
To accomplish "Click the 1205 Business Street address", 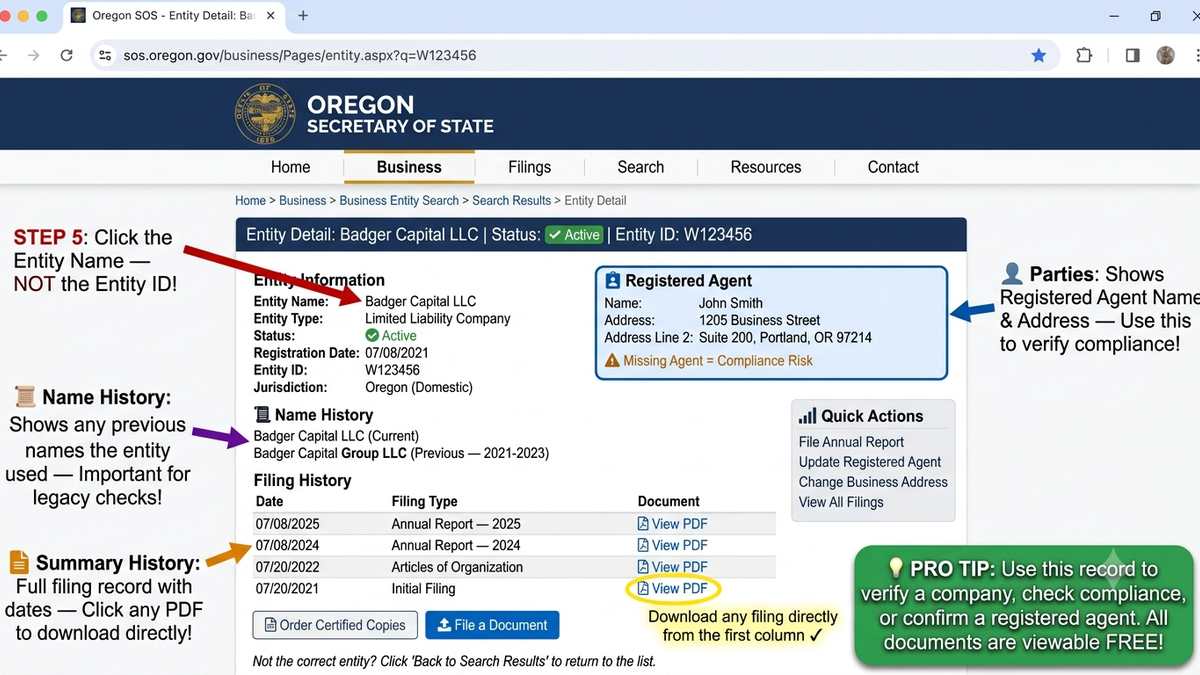I will click(x=759, y=320).
